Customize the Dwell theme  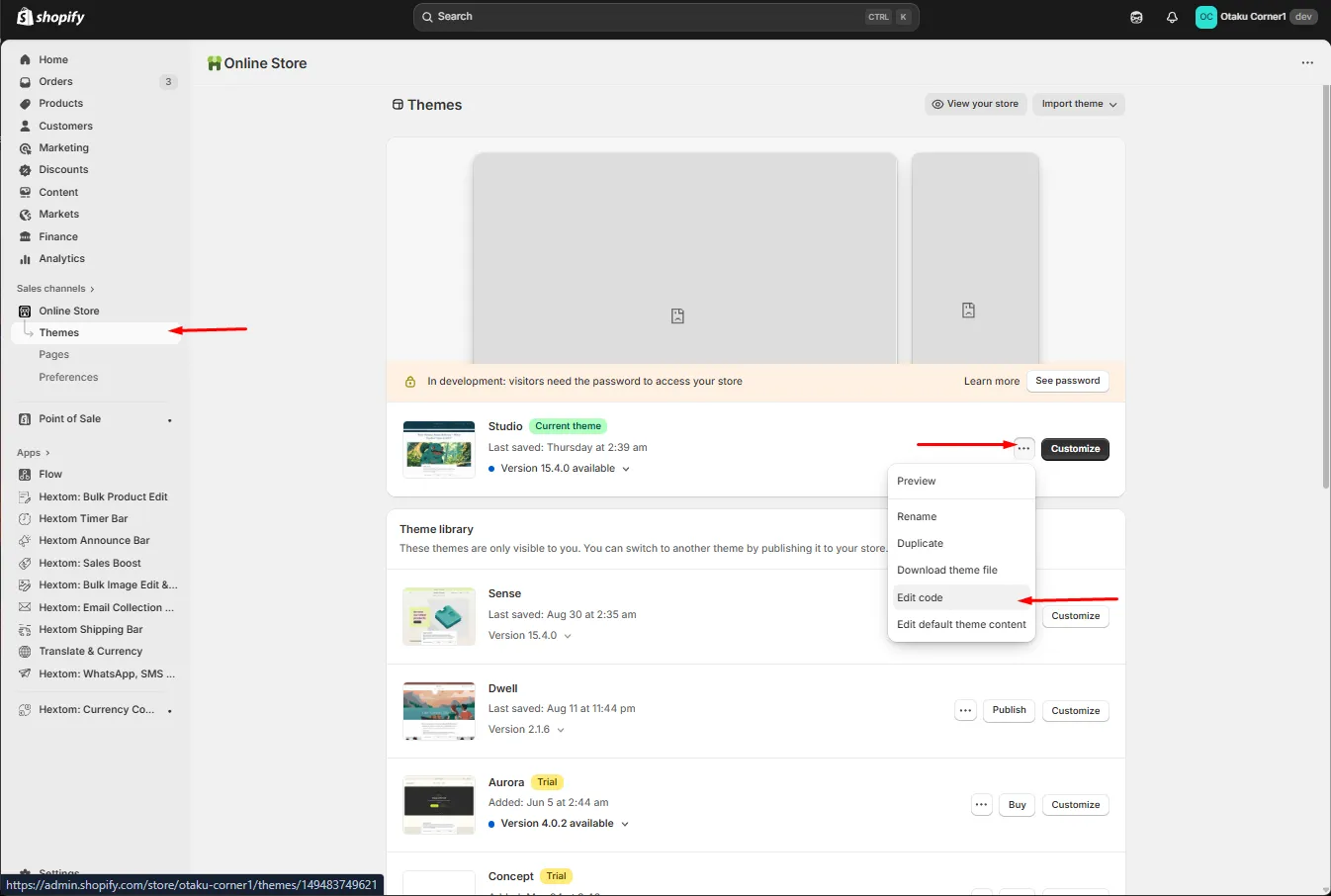tap(1075, 711)
